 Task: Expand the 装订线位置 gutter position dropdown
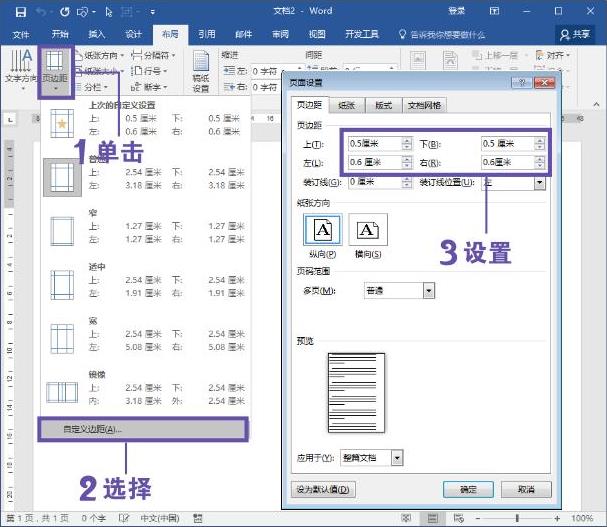click(x=539, y=183)
